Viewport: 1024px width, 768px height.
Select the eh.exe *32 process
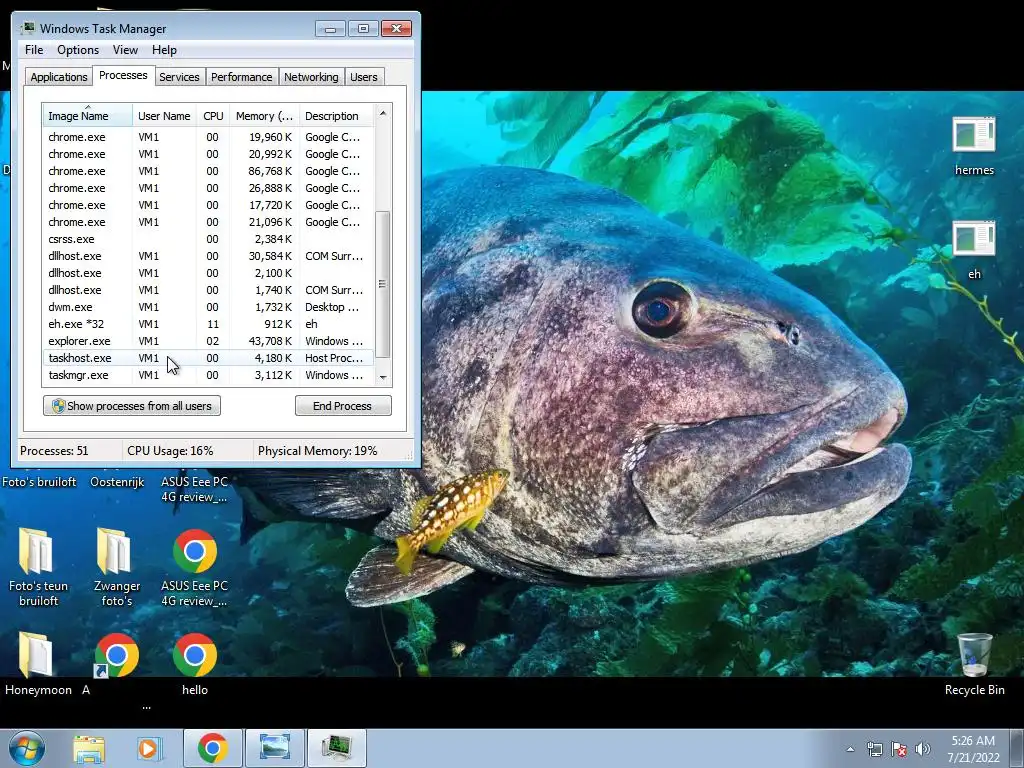tap(208, 324)
